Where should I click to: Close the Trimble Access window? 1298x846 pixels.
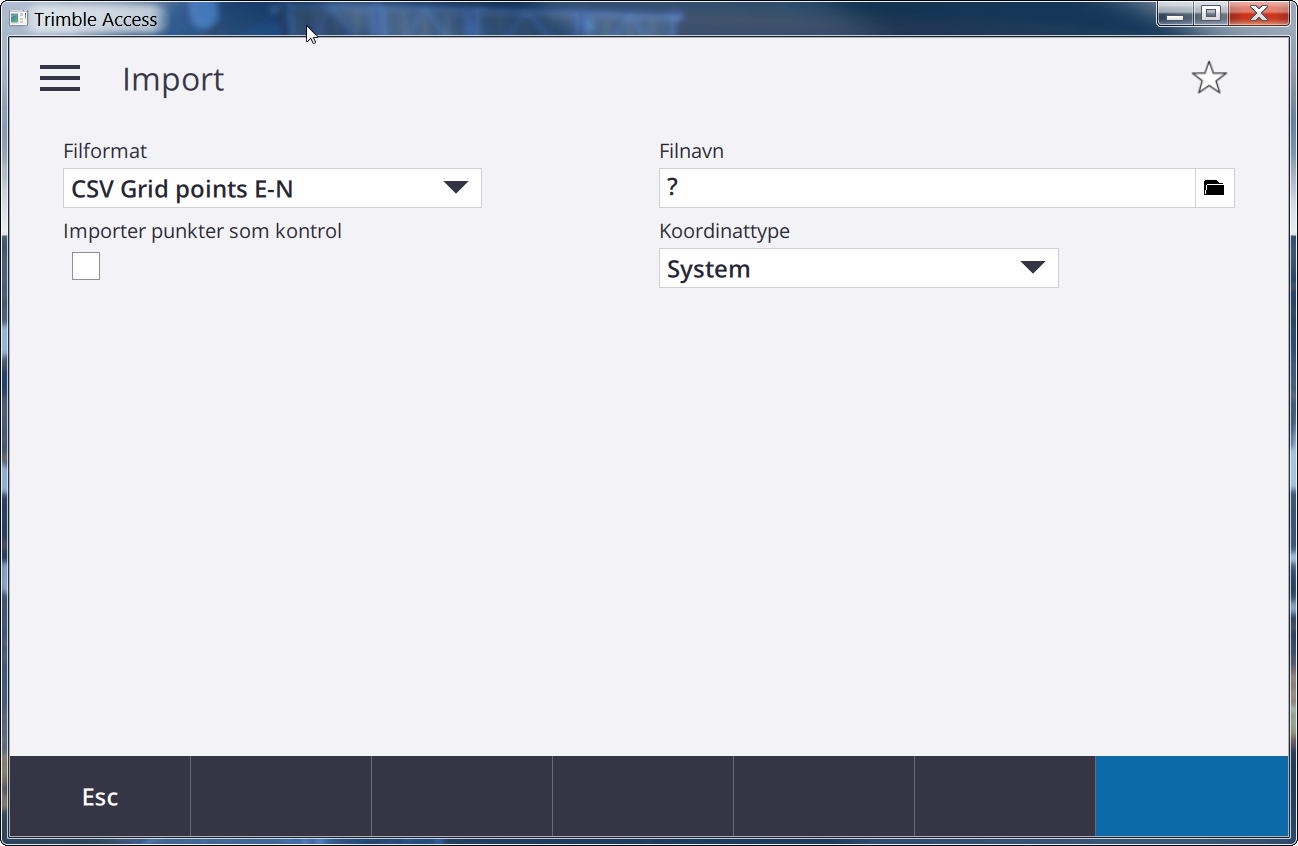click(x=1259, y=14)
